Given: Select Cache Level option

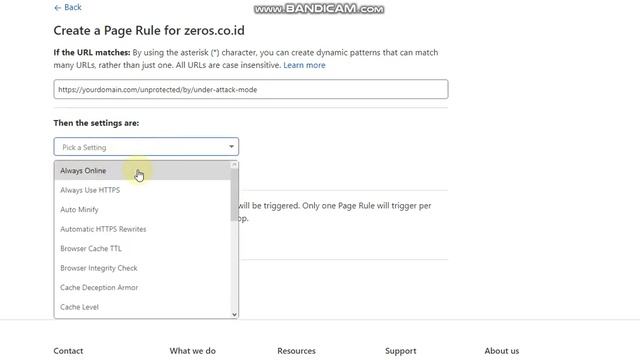Looking at the screenshot, I should click(142, 307).
